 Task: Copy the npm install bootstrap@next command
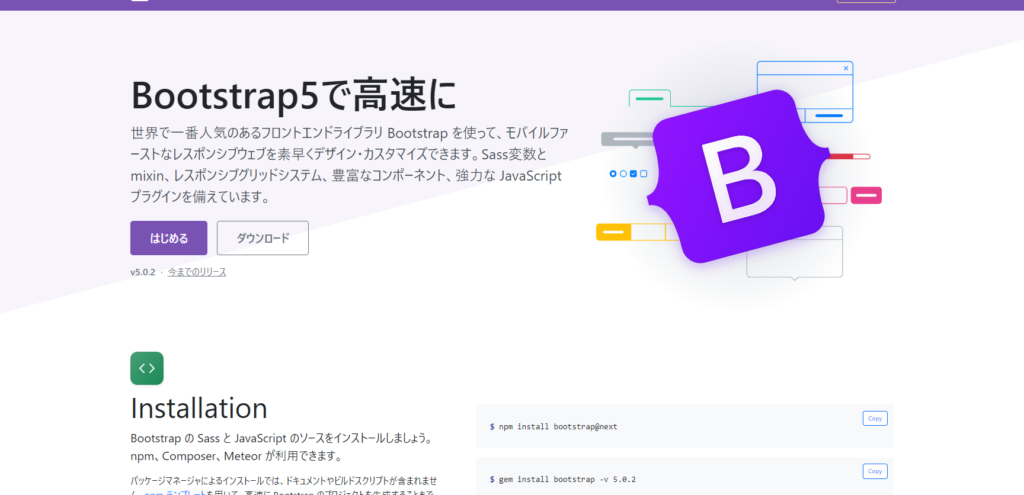point(874,419)
